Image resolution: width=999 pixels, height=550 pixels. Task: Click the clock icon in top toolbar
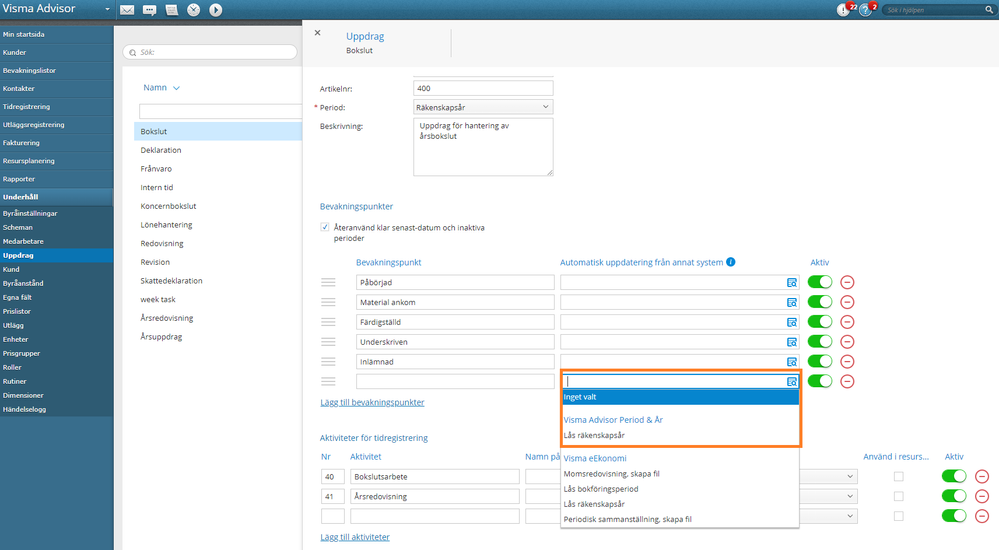click(194, 10)
